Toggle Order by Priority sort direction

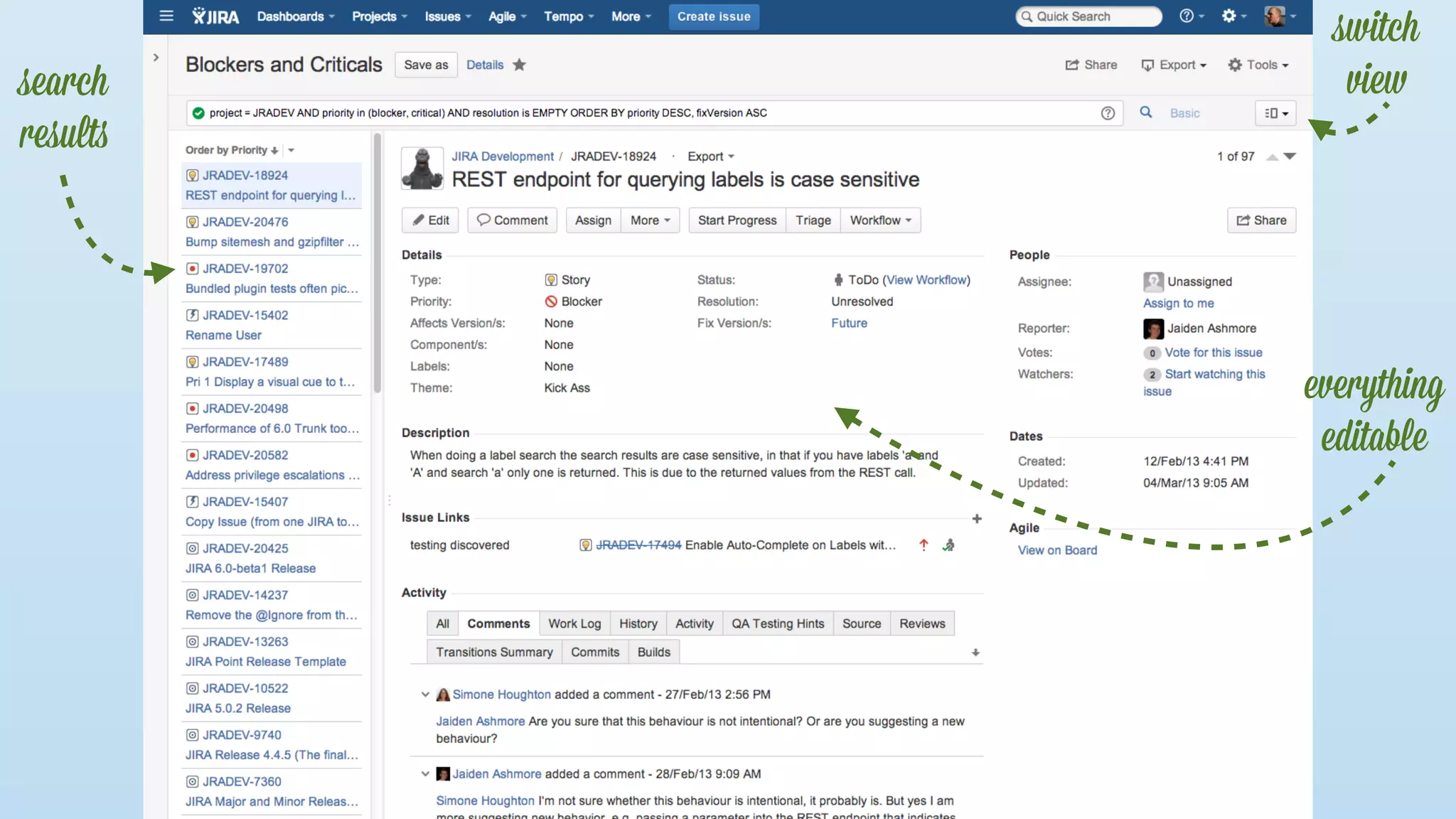[274, 151]
